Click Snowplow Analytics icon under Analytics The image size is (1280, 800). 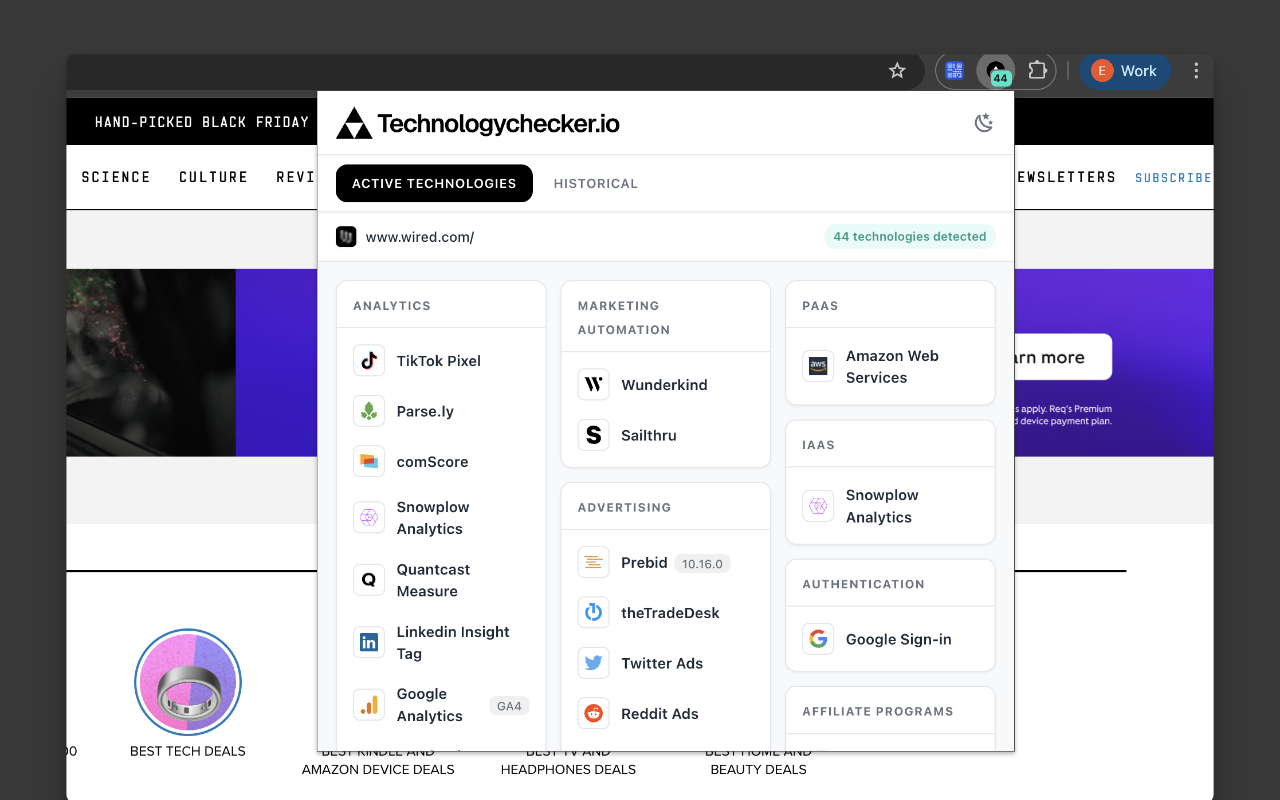369,518
